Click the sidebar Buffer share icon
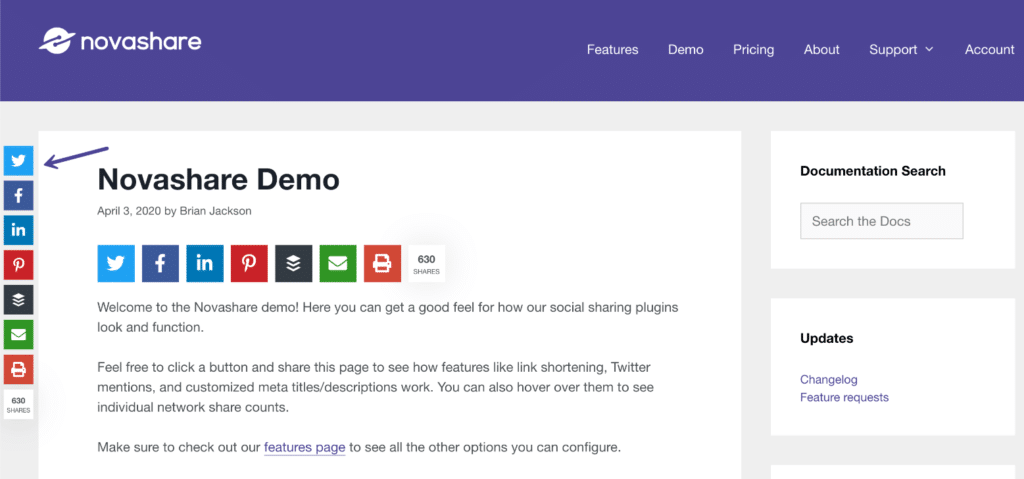 click(18, 299)
